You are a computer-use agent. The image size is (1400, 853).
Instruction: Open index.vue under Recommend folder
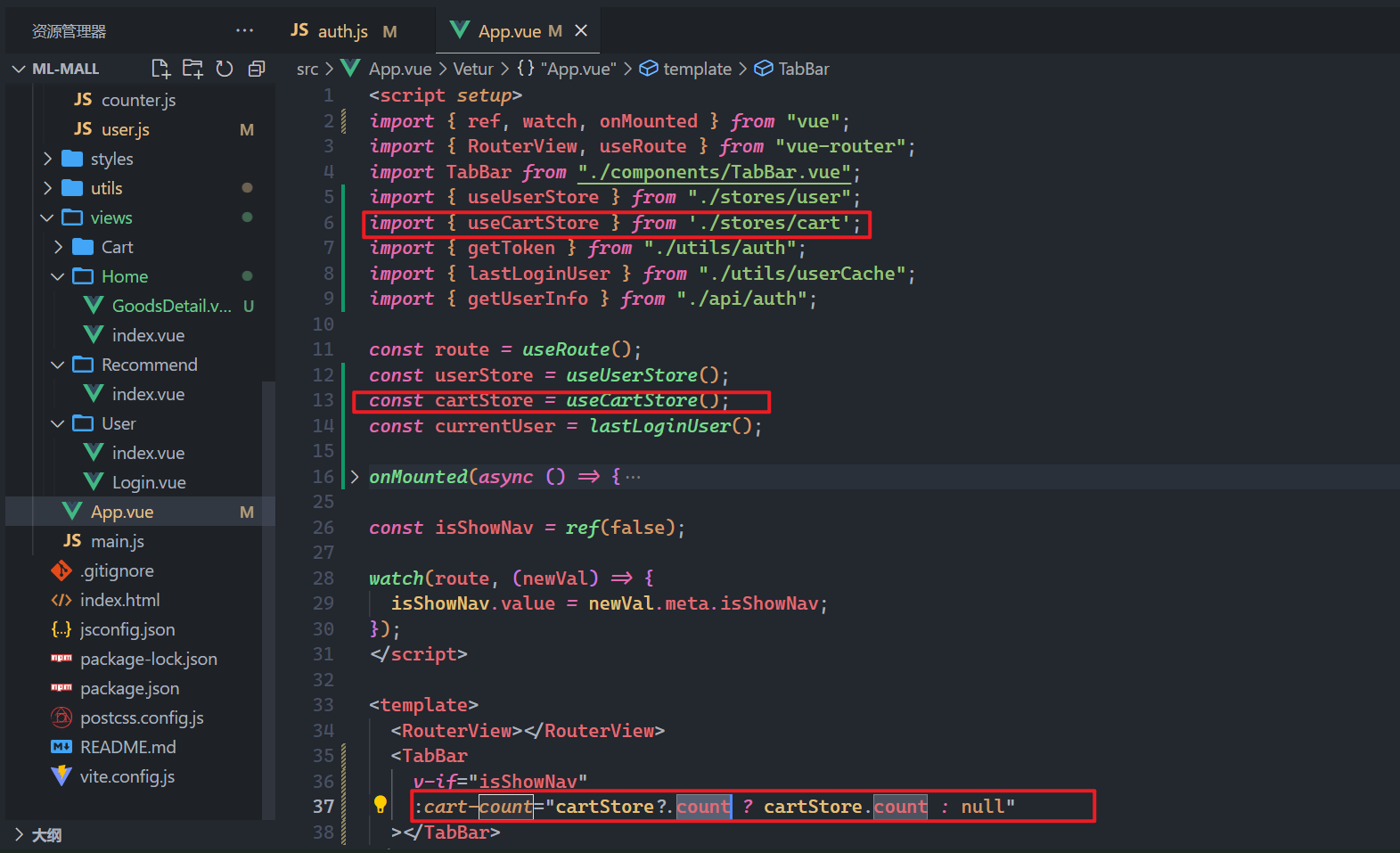(x=148, y=394)
